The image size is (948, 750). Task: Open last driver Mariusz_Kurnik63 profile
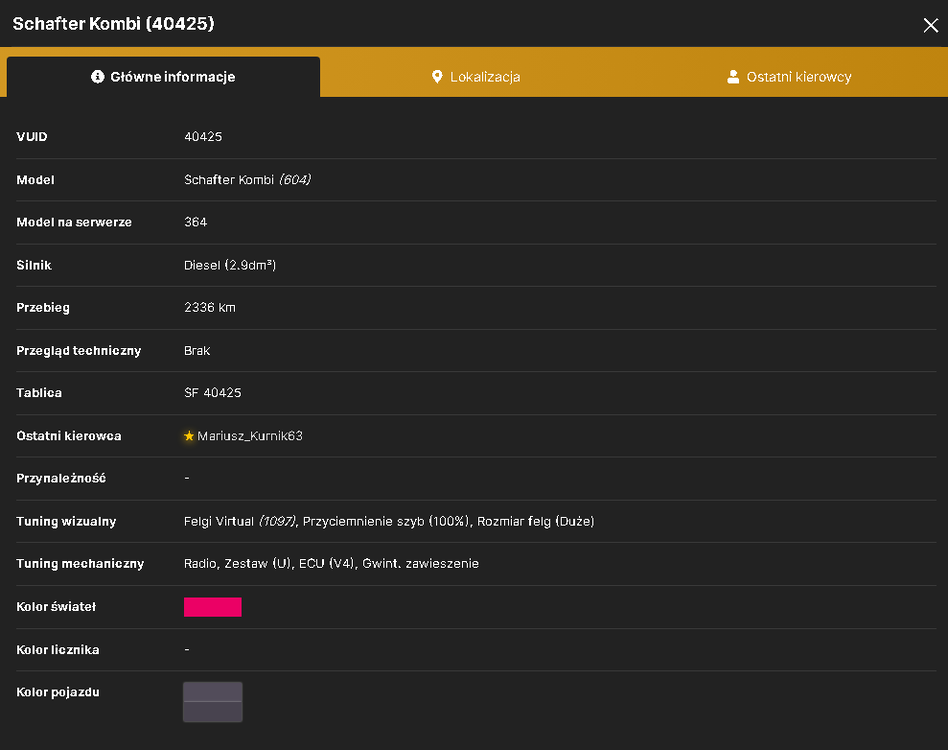pos(250,436)
